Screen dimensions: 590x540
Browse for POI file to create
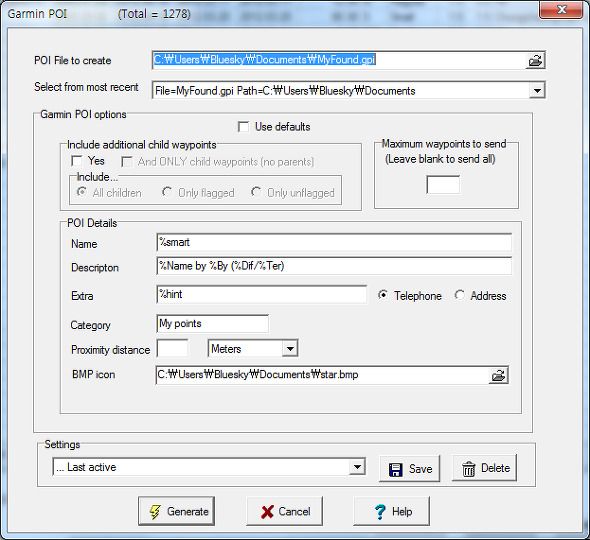[535, 61]
